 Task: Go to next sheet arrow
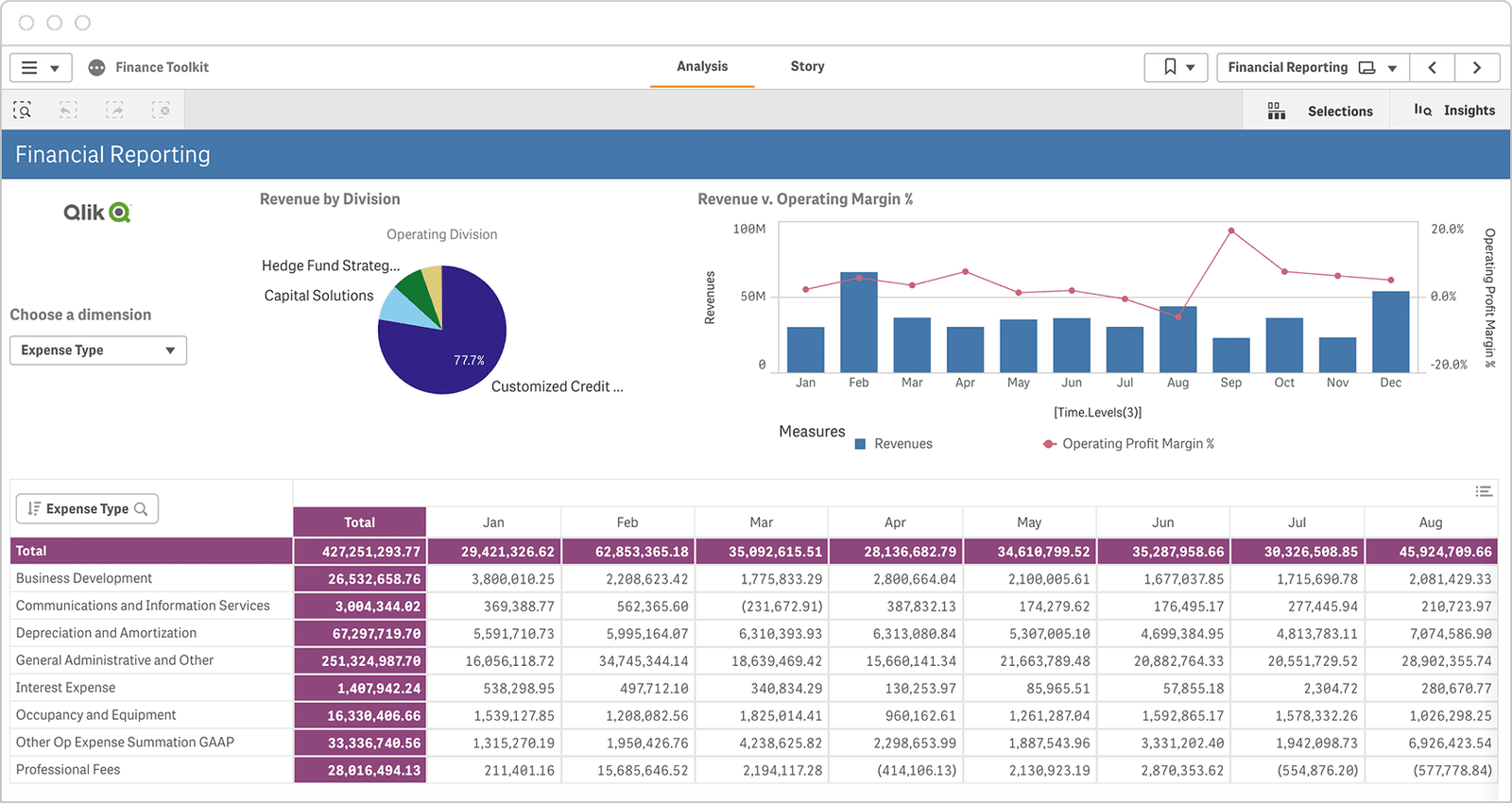[x=1476, y=67]
